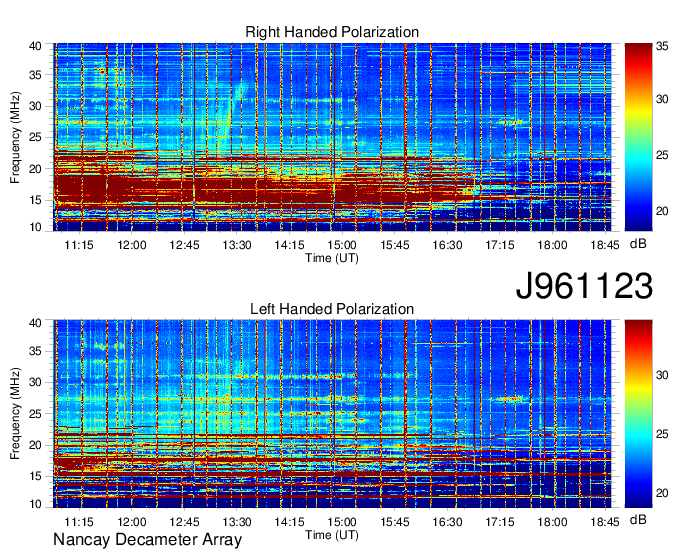Click 15:00 time tick under Left Handed plot
The image size is (680, 552).
pyautogui.click(x=342, y=522)
